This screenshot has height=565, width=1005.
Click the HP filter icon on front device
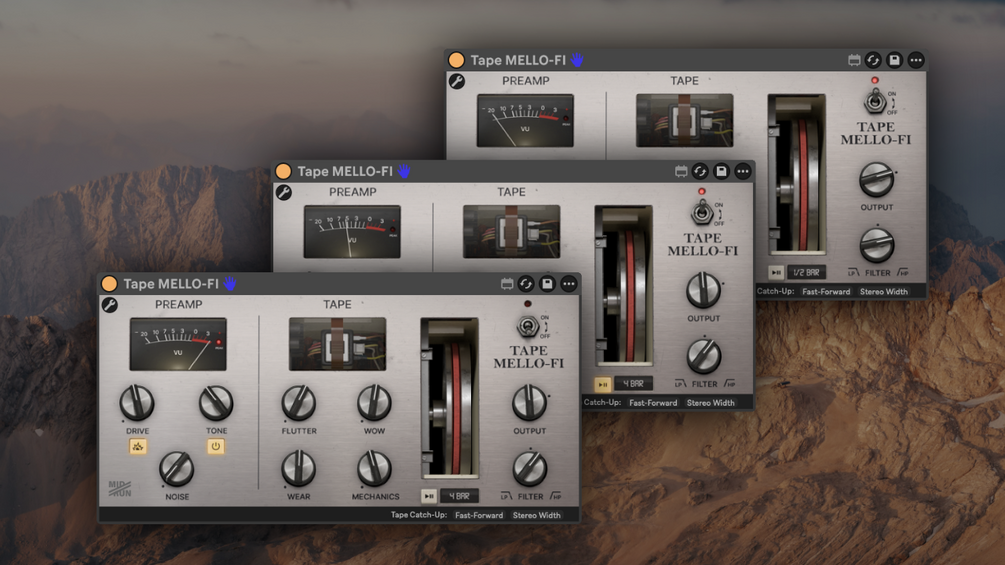(x=556, y=496)
